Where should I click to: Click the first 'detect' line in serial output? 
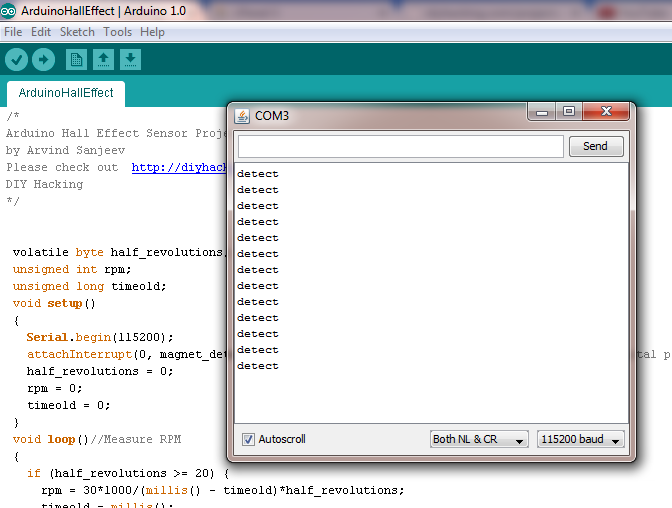[x=258, y=174]
